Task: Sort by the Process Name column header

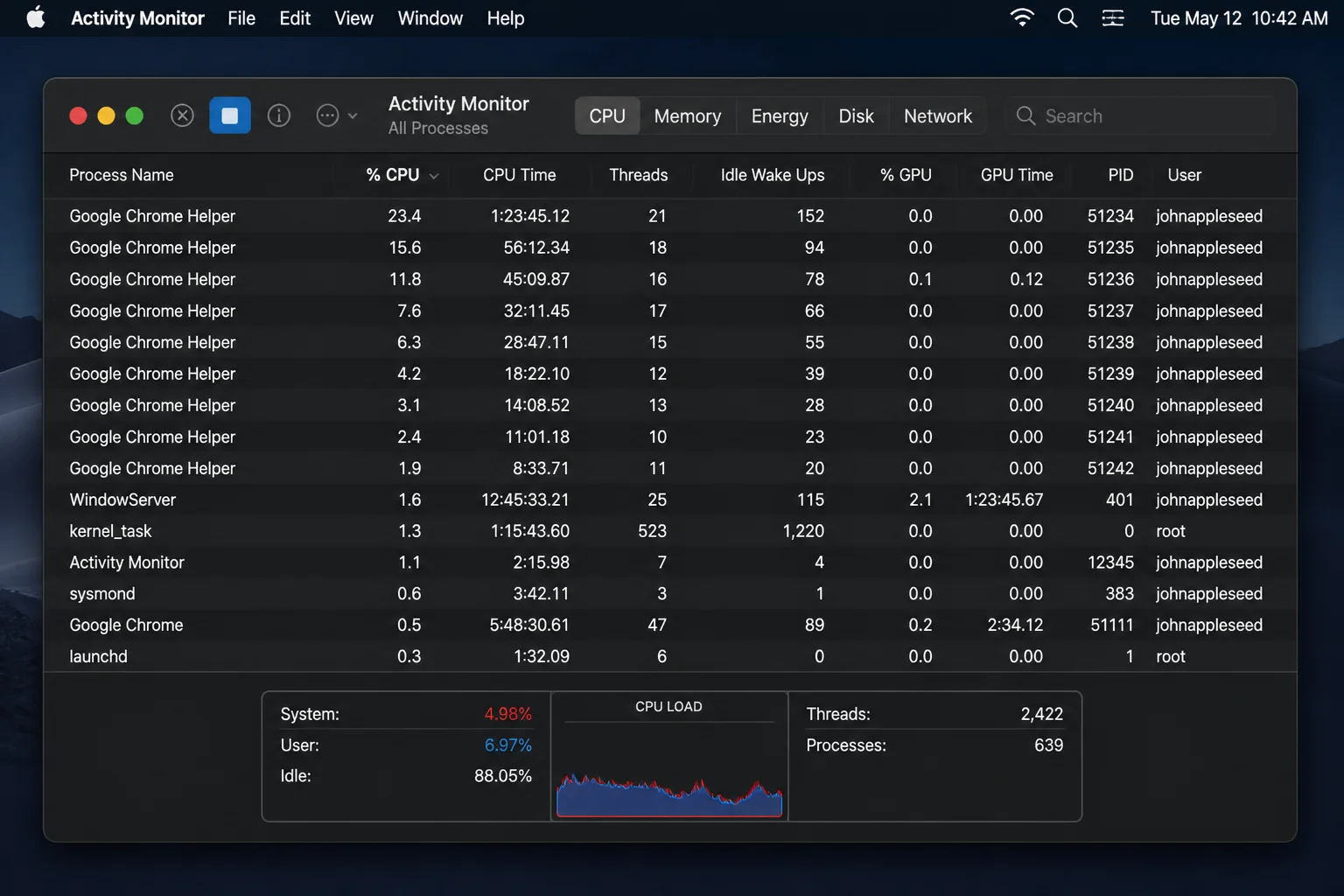Action: pyautogui.click(x=122, y=175)
